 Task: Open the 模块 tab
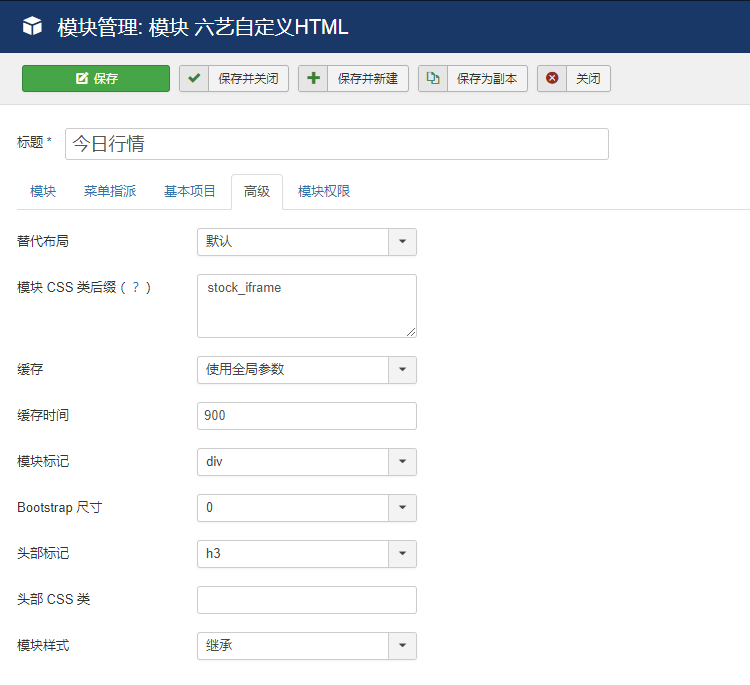(43, 192)
